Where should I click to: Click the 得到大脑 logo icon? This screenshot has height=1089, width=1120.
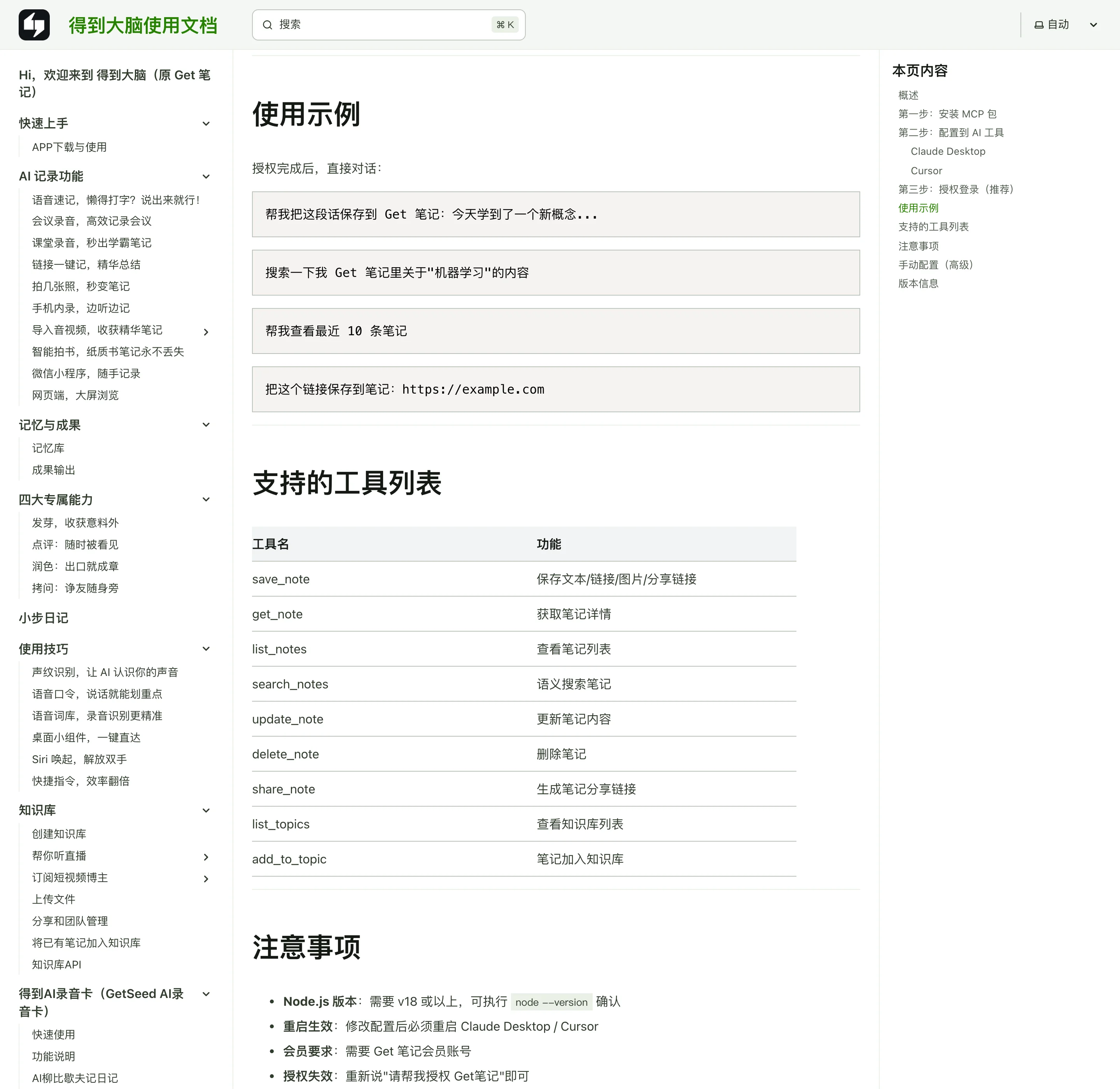tap(34, 25)
